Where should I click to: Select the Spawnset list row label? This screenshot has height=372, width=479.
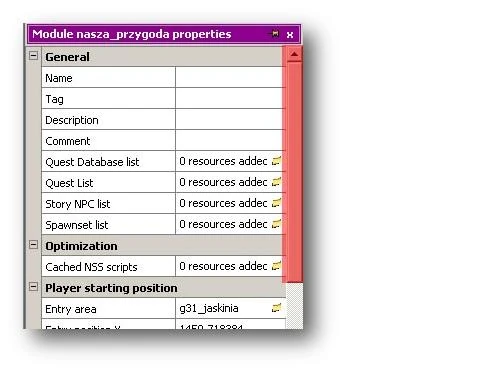pyautogui.click(x=76, y=225)
